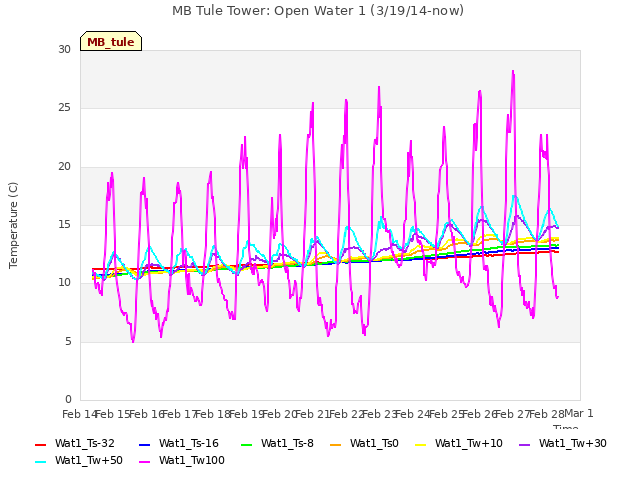Click the highest magenta peak near Feb 27

(x=513, y=71)
